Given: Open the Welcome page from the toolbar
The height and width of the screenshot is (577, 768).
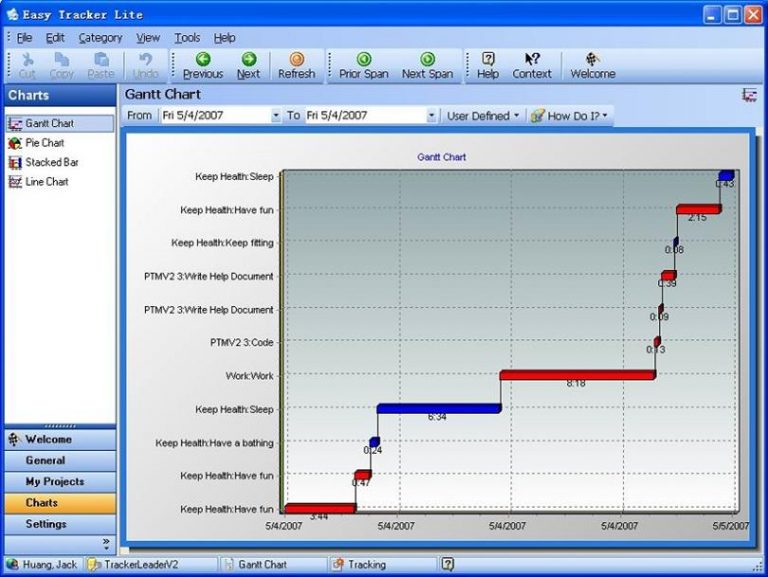Looking at the screenshot, I should [593, 66].
